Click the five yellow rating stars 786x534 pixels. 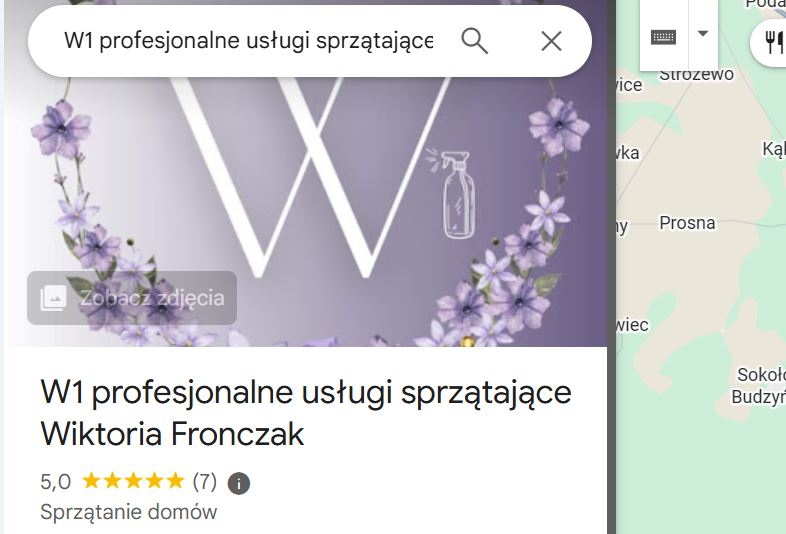(133, 480)
